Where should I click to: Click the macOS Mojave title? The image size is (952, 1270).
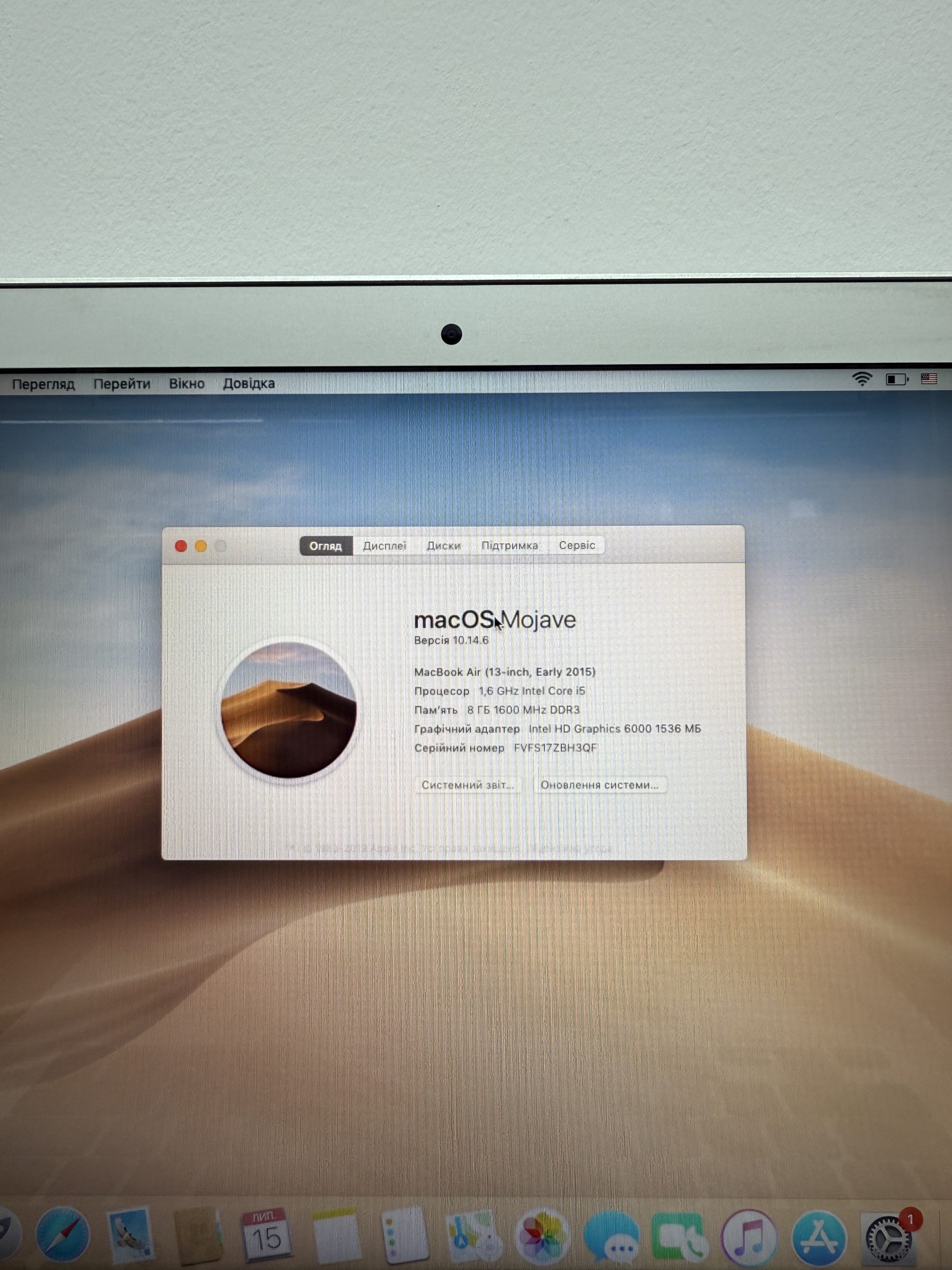(495, 620)
